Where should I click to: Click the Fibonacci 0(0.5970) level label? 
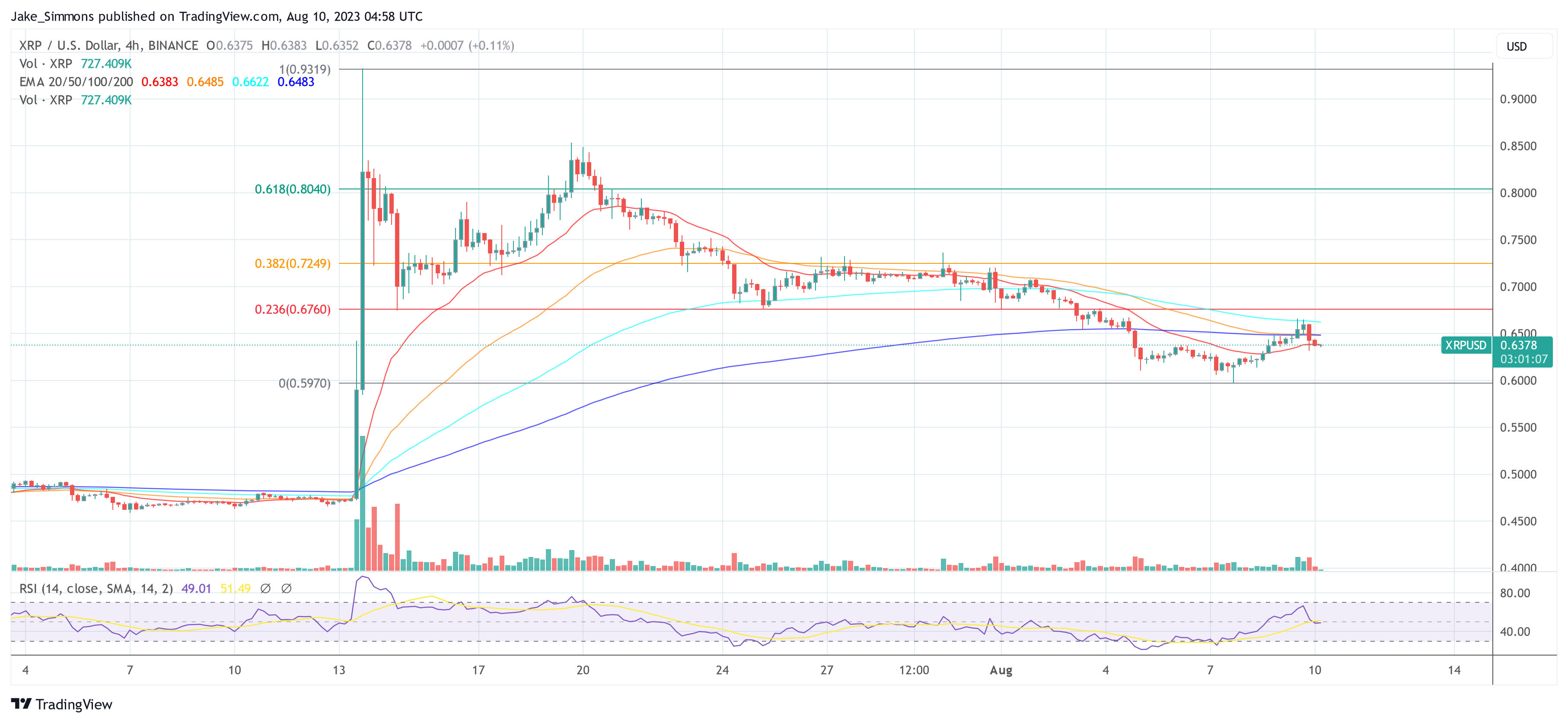click(304, 383)
